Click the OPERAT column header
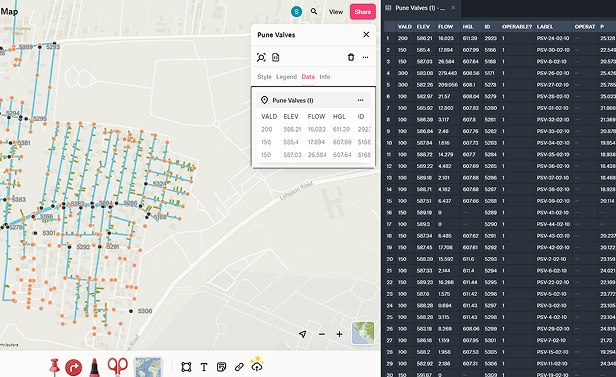616x377 pixels. click(x=585, y=27)
